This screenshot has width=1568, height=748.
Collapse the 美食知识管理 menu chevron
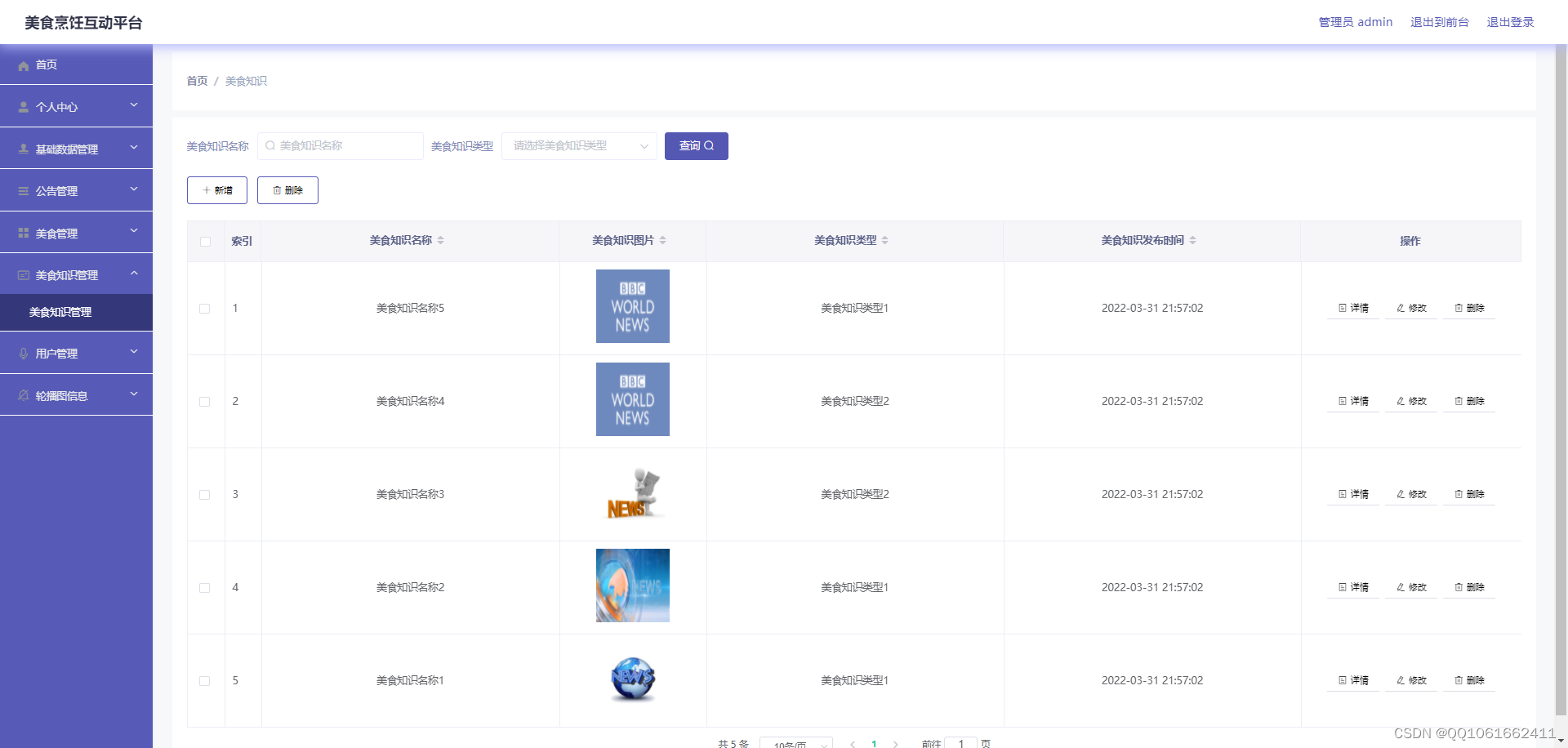coord(134,274)
